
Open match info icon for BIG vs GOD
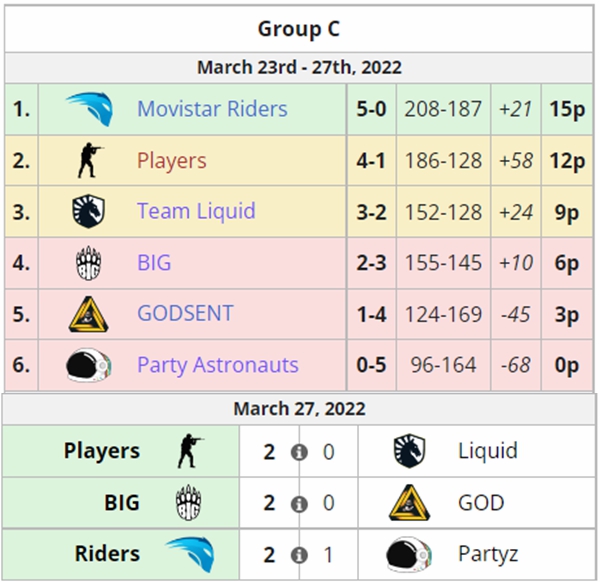(x=299, y=504)
